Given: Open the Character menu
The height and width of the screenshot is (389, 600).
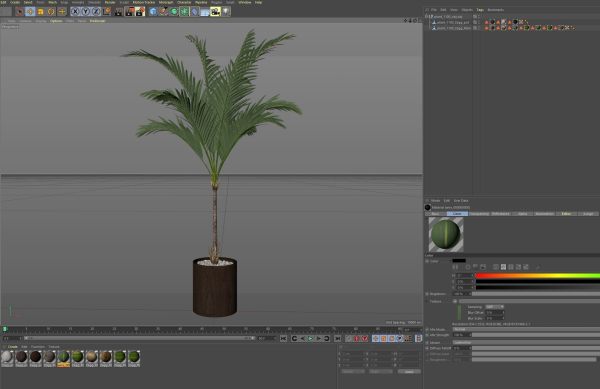Looking at the screenshot, I should [184, 2].
